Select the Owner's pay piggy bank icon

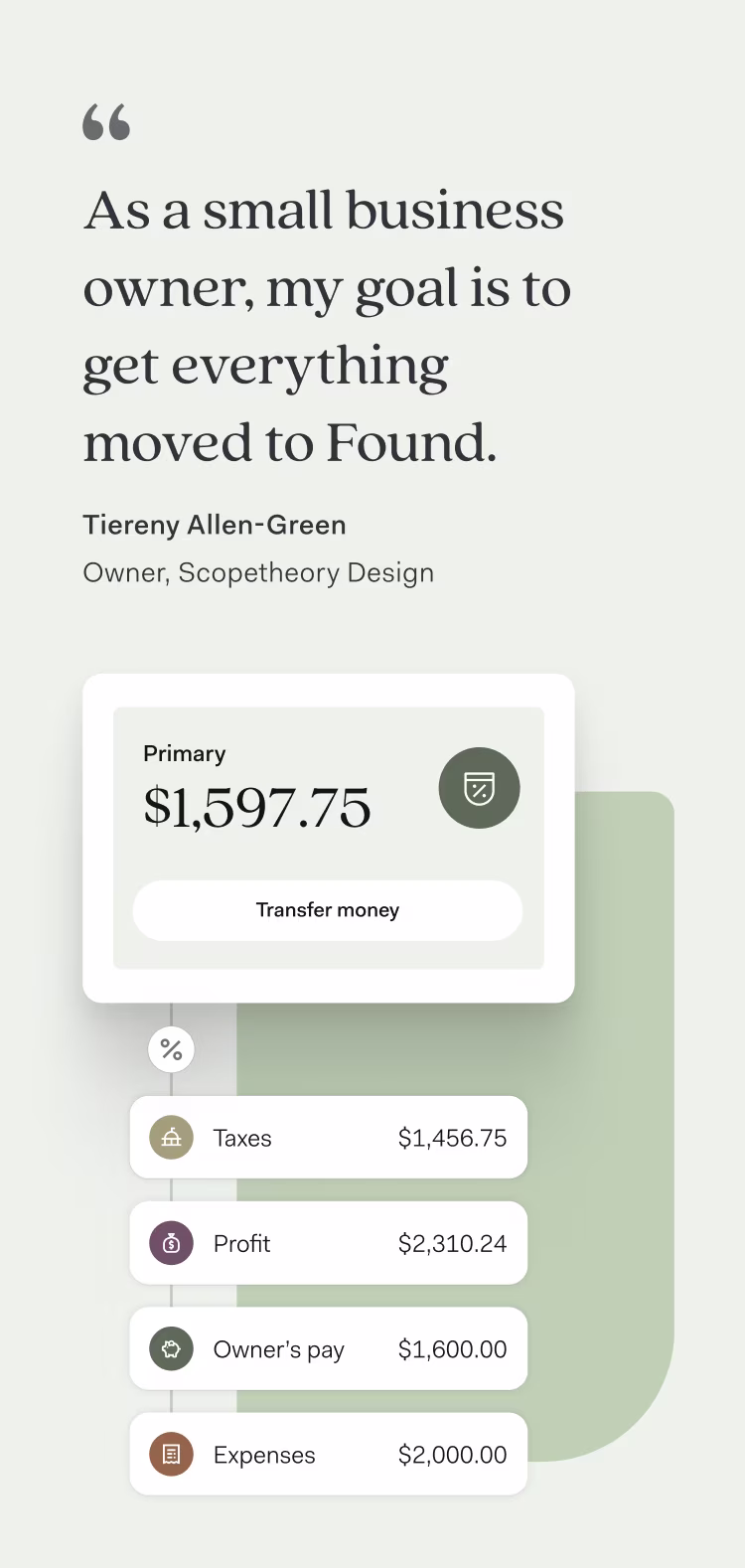pos(172,1349)
